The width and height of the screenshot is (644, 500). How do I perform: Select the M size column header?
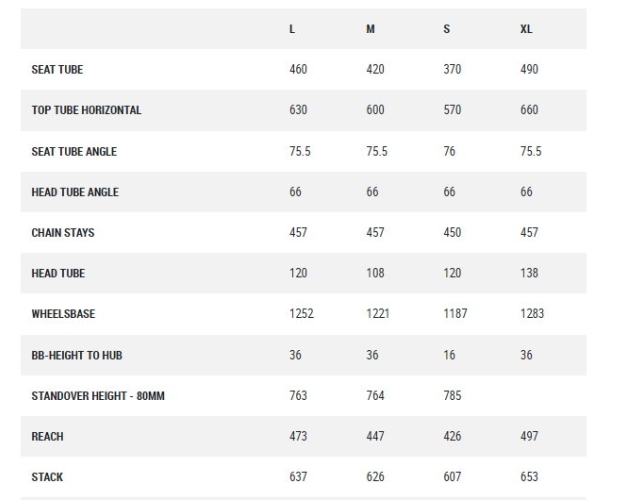pos(370,29)
